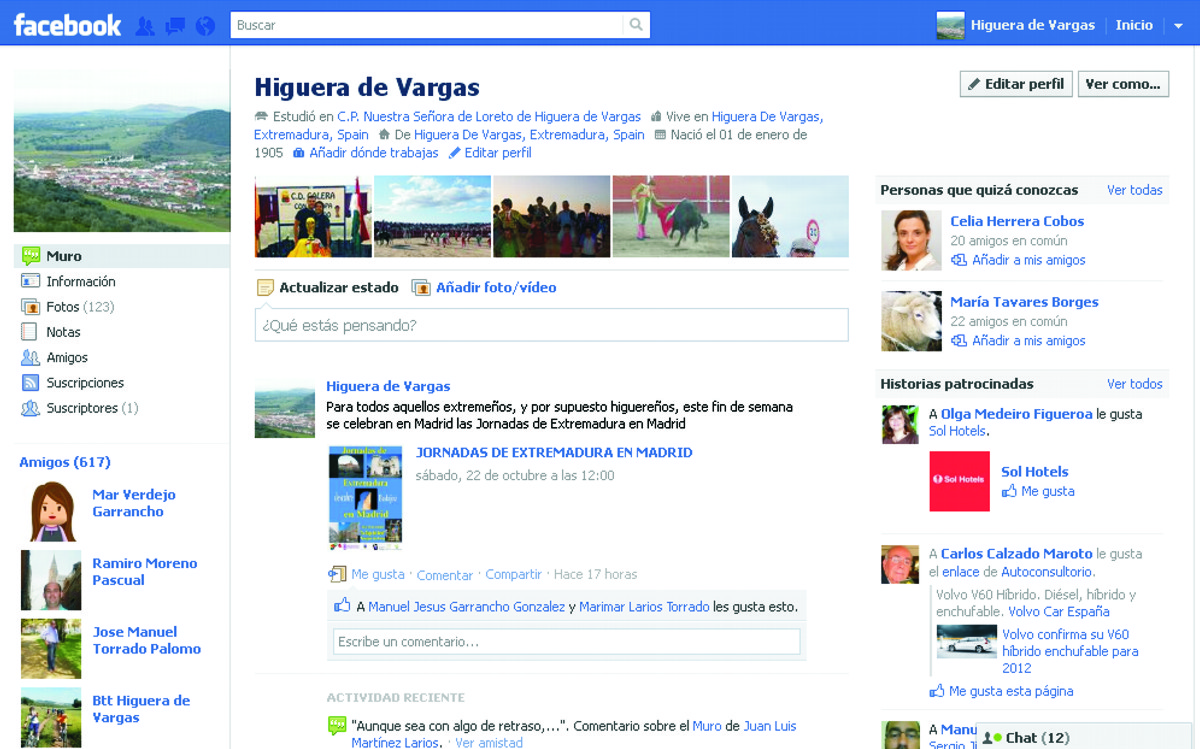This screenshot has width=1200, height=749.
Task: Click the Editar perfil button
Action: pyautogui.click(x=1016, y=84)
